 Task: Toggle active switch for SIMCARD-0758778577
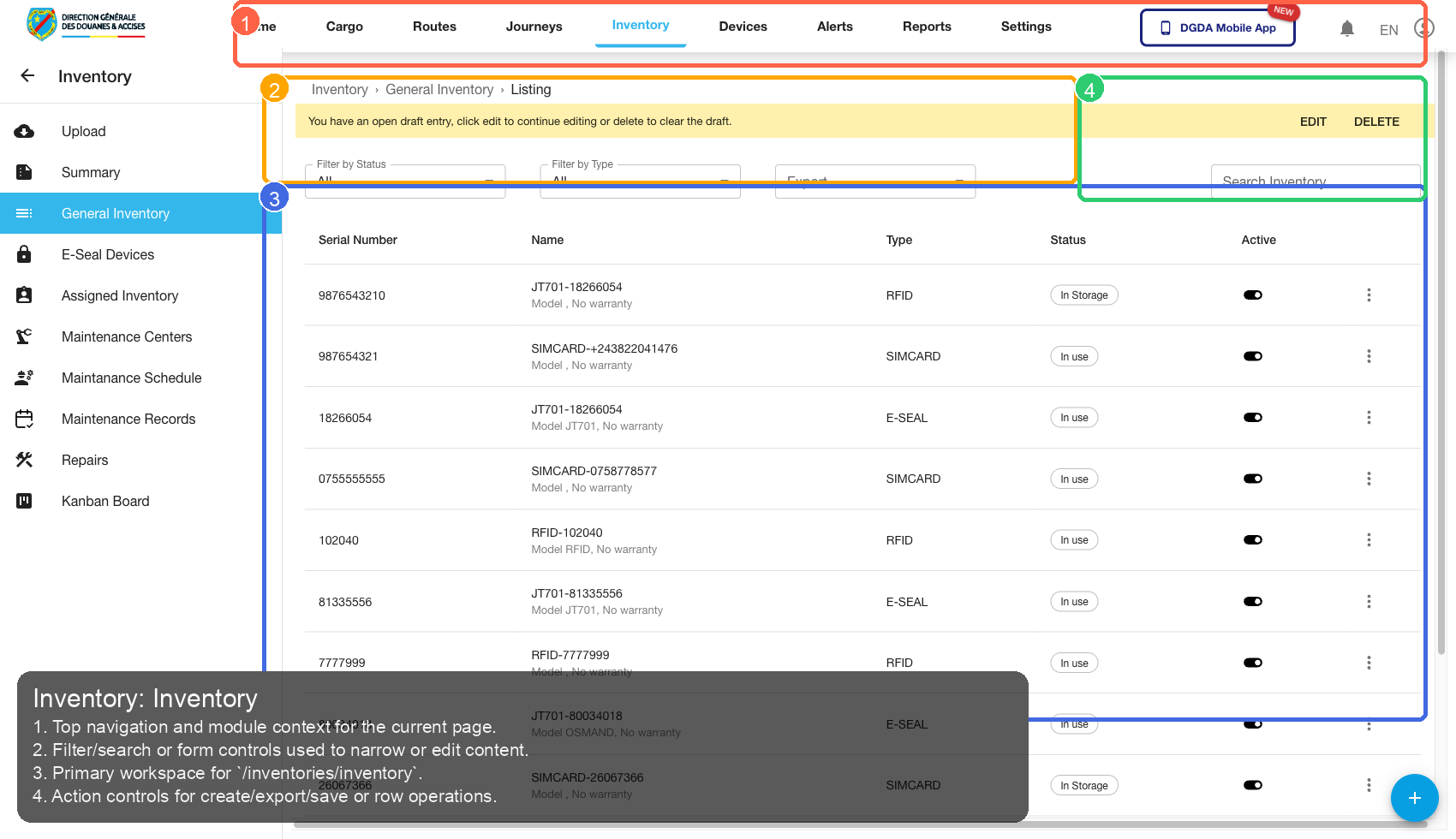coord(1252,479)
